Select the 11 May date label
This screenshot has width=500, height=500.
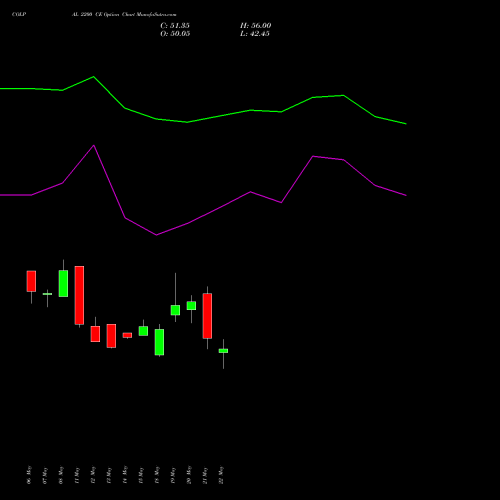77,475
